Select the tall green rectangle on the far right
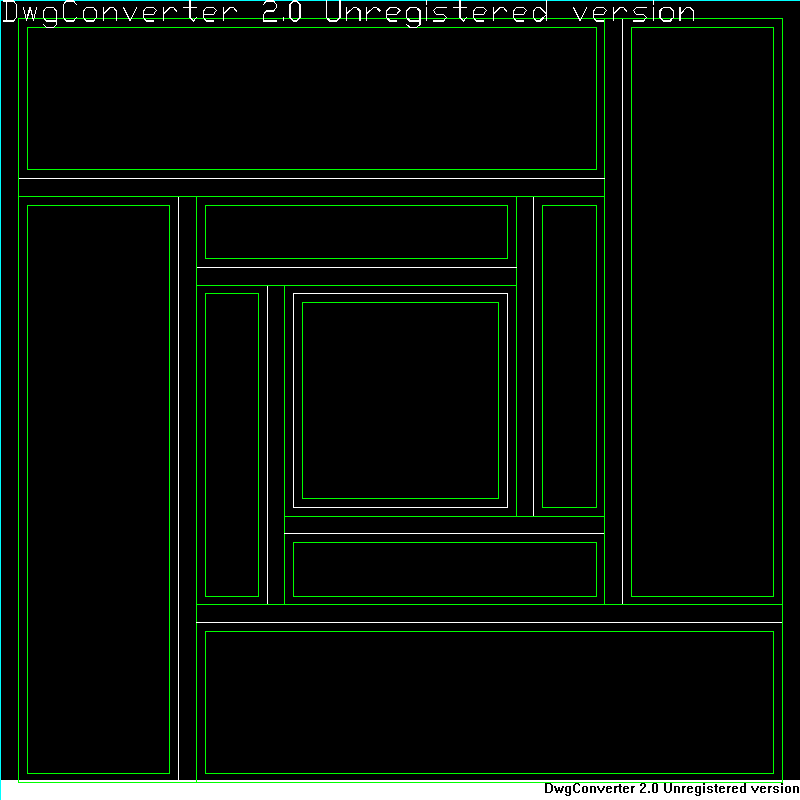The image size is (800, 800). pos(703,312)
